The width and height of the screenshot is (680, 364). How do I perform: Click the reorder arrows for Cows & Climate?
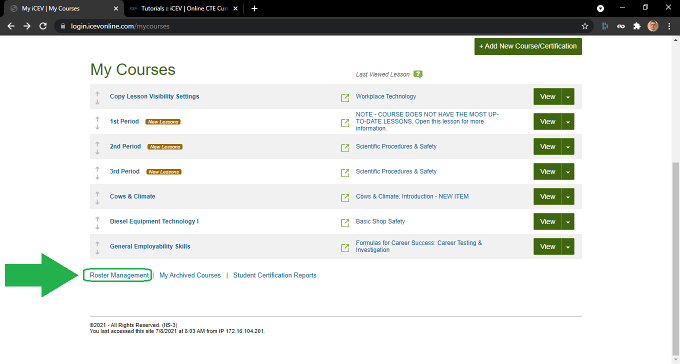[97, 198]
